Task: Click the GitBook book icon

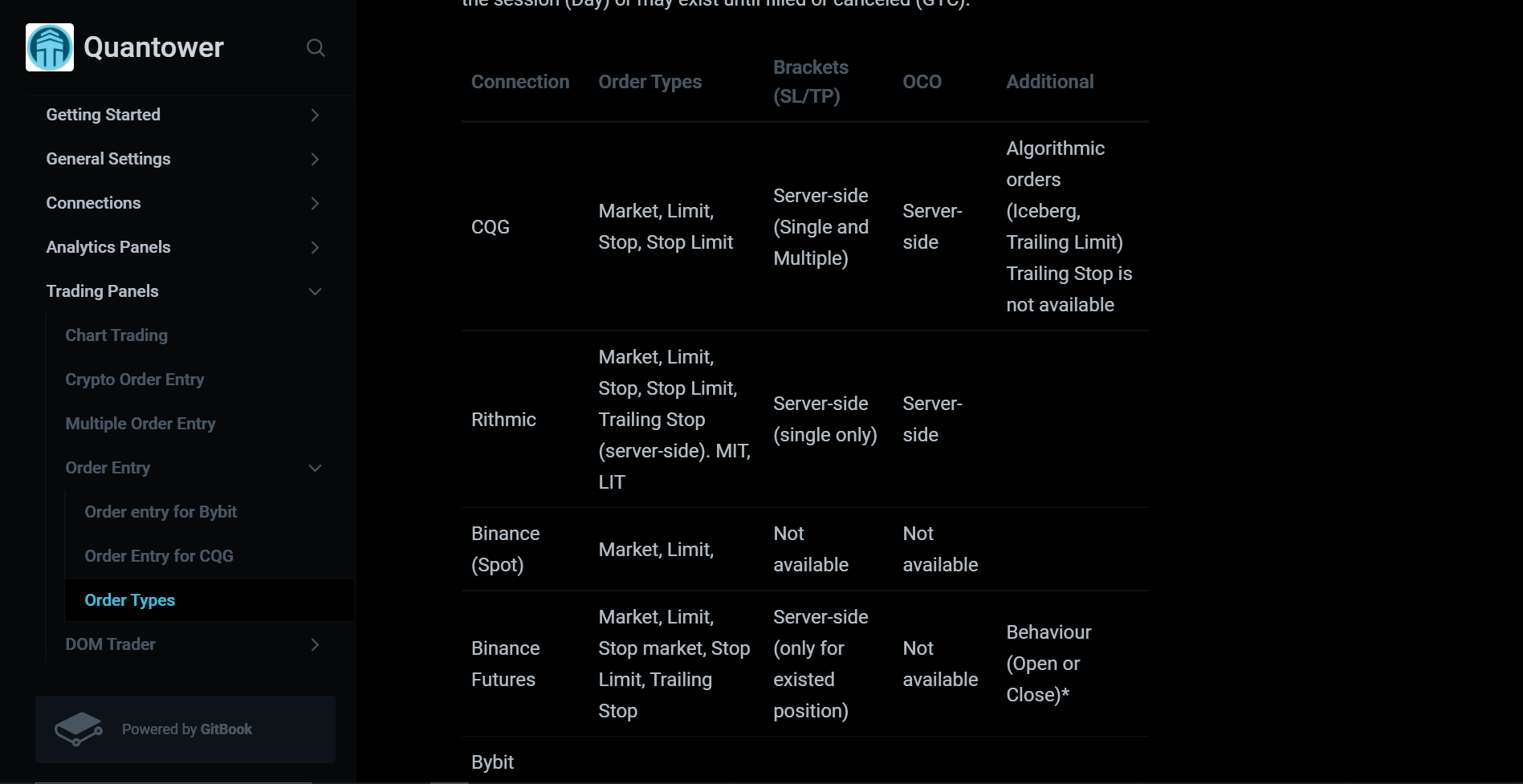Action: click(x=78, y=729)
